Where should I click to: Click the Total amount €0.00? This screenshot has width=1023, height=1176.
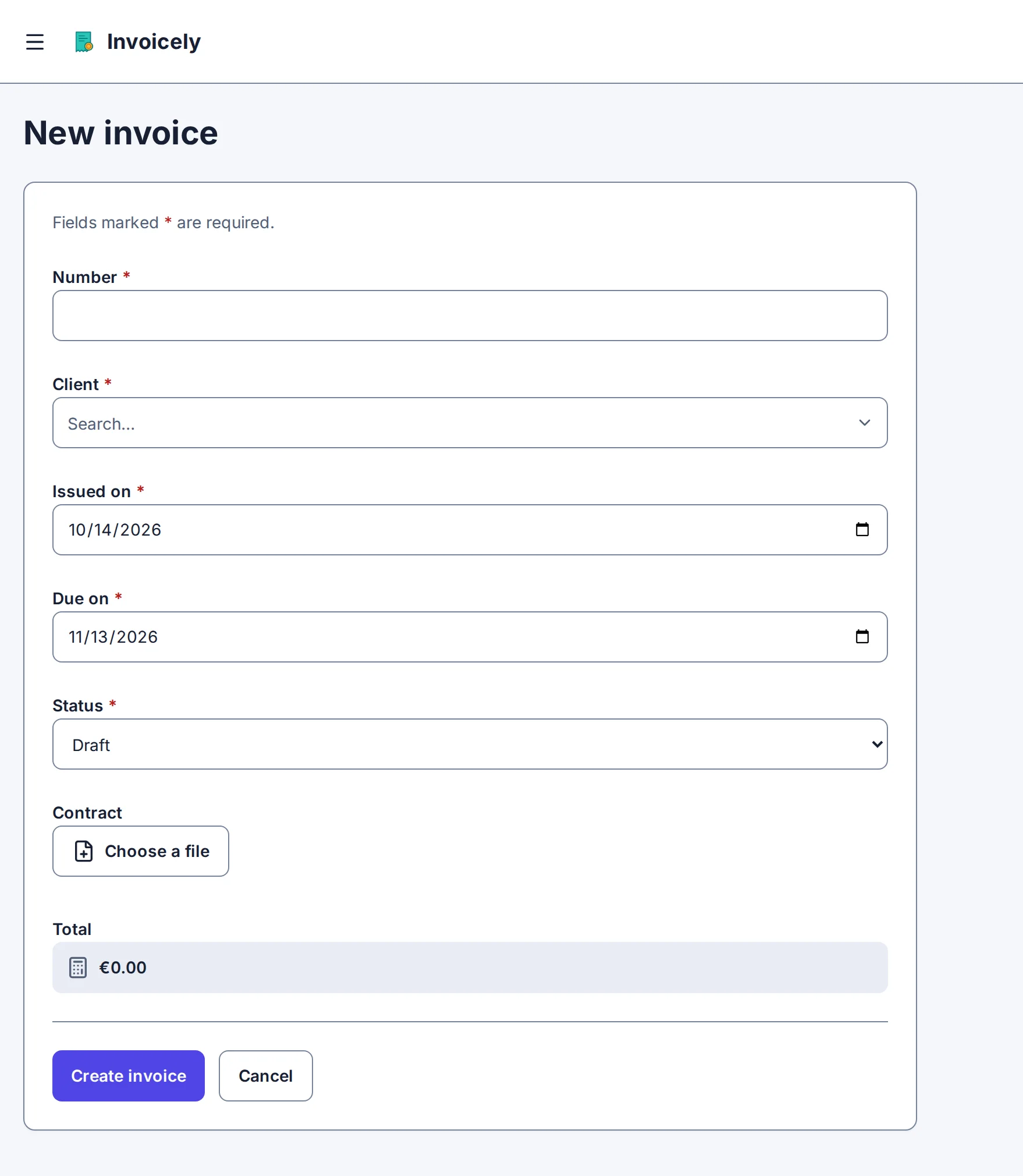coord(123,968)
